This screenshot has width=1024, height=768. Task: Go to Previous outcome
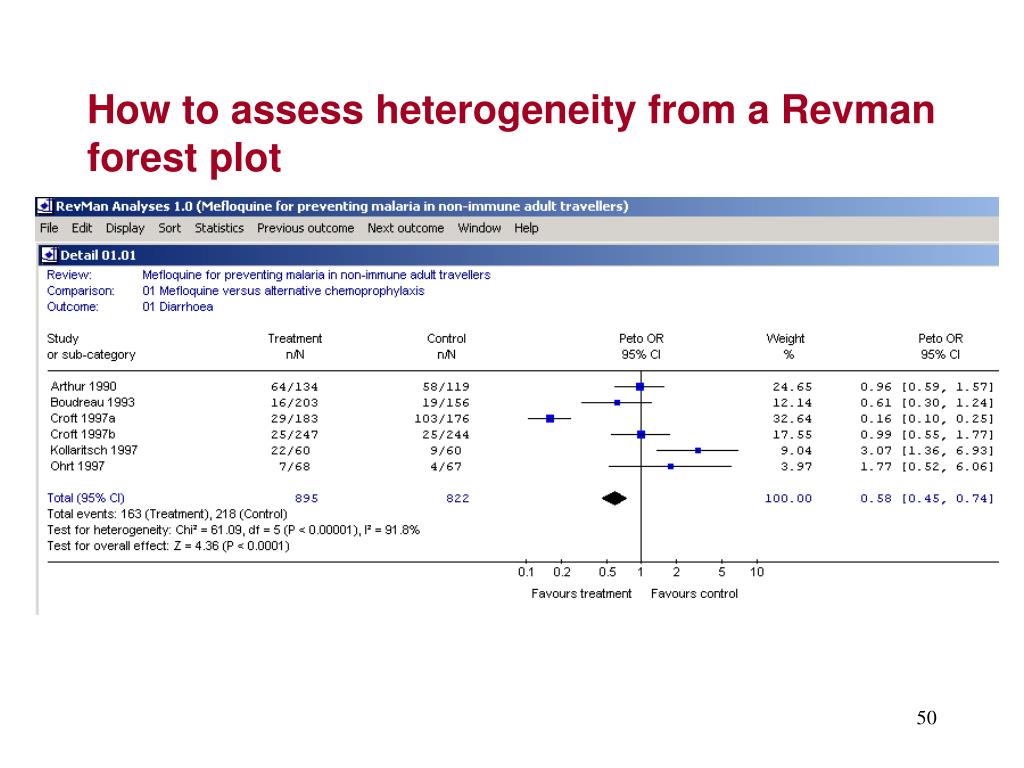tap(305, 228)
